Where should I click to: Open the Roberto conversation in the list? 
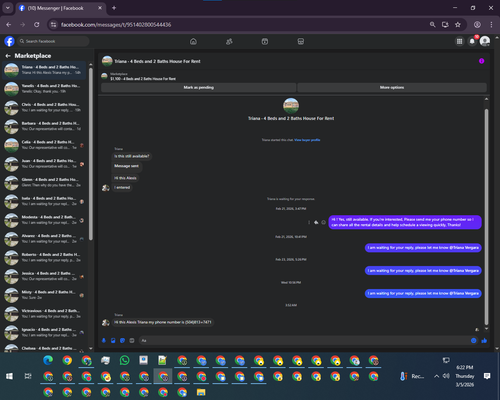coord(44,257)
